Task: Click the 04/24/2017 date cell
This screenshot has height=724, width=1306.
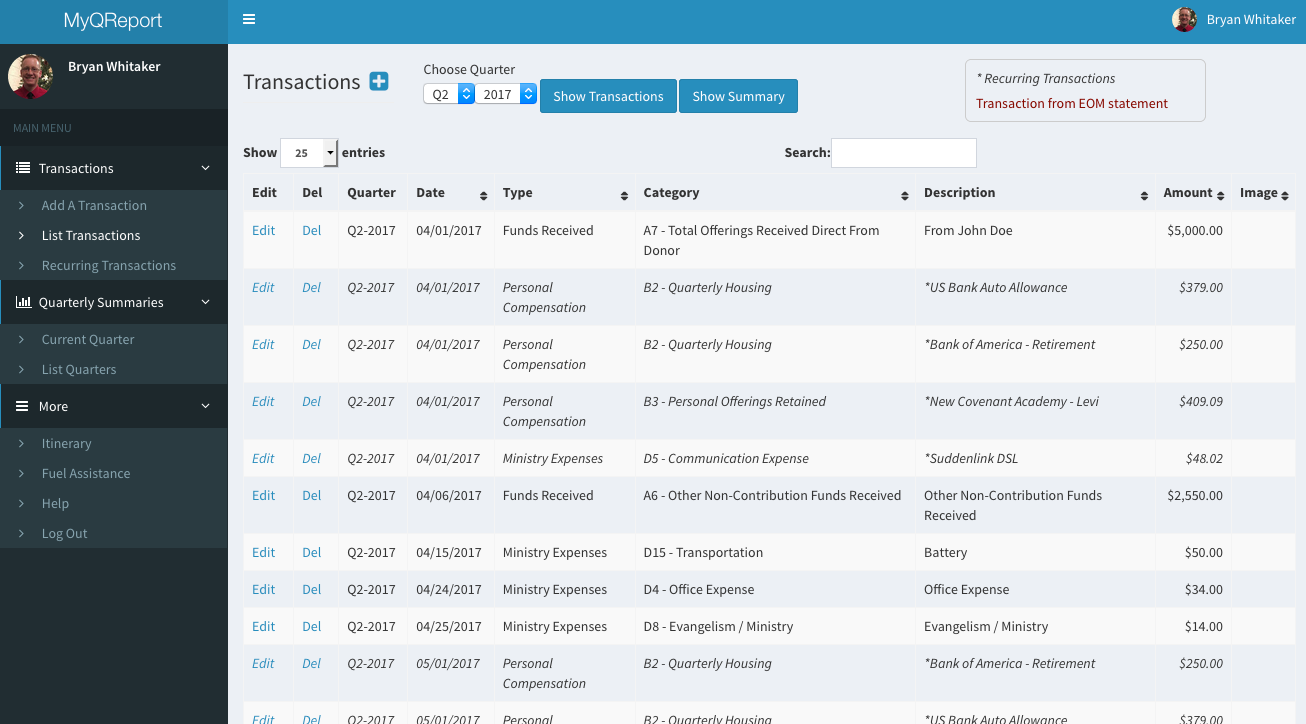Action: click(449, 589)
